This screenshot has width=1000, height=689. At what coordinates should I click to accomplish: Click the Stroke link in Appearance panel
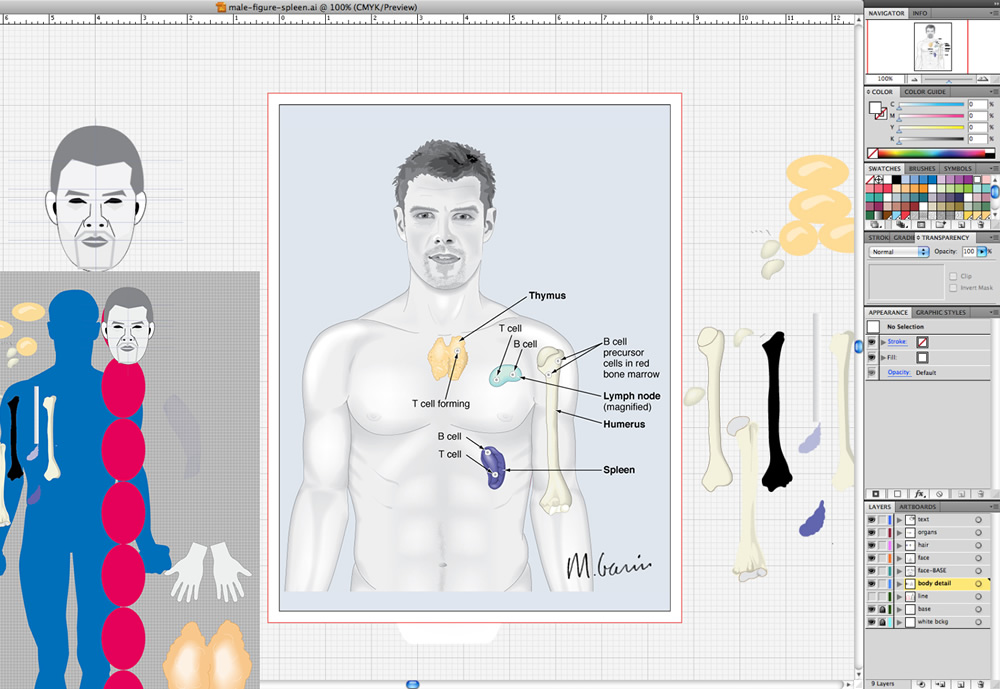897,342
